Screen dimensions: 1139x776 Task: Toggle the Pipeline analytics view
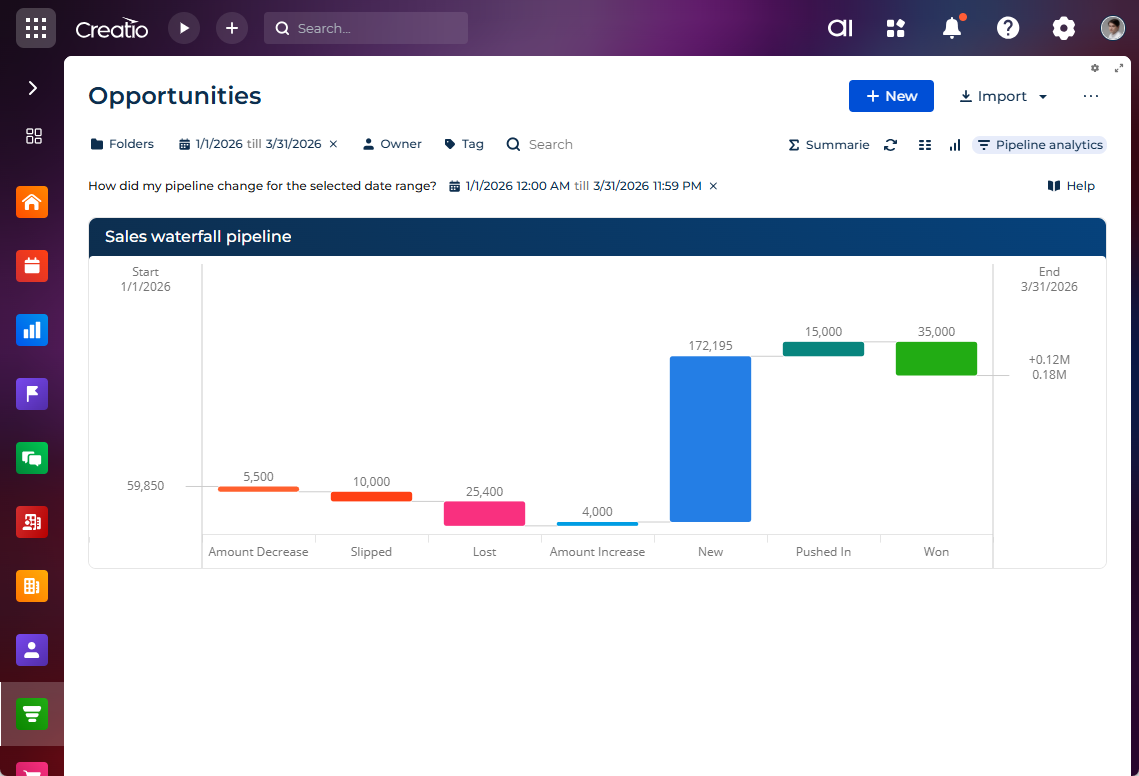click(x=1039, y=145)
